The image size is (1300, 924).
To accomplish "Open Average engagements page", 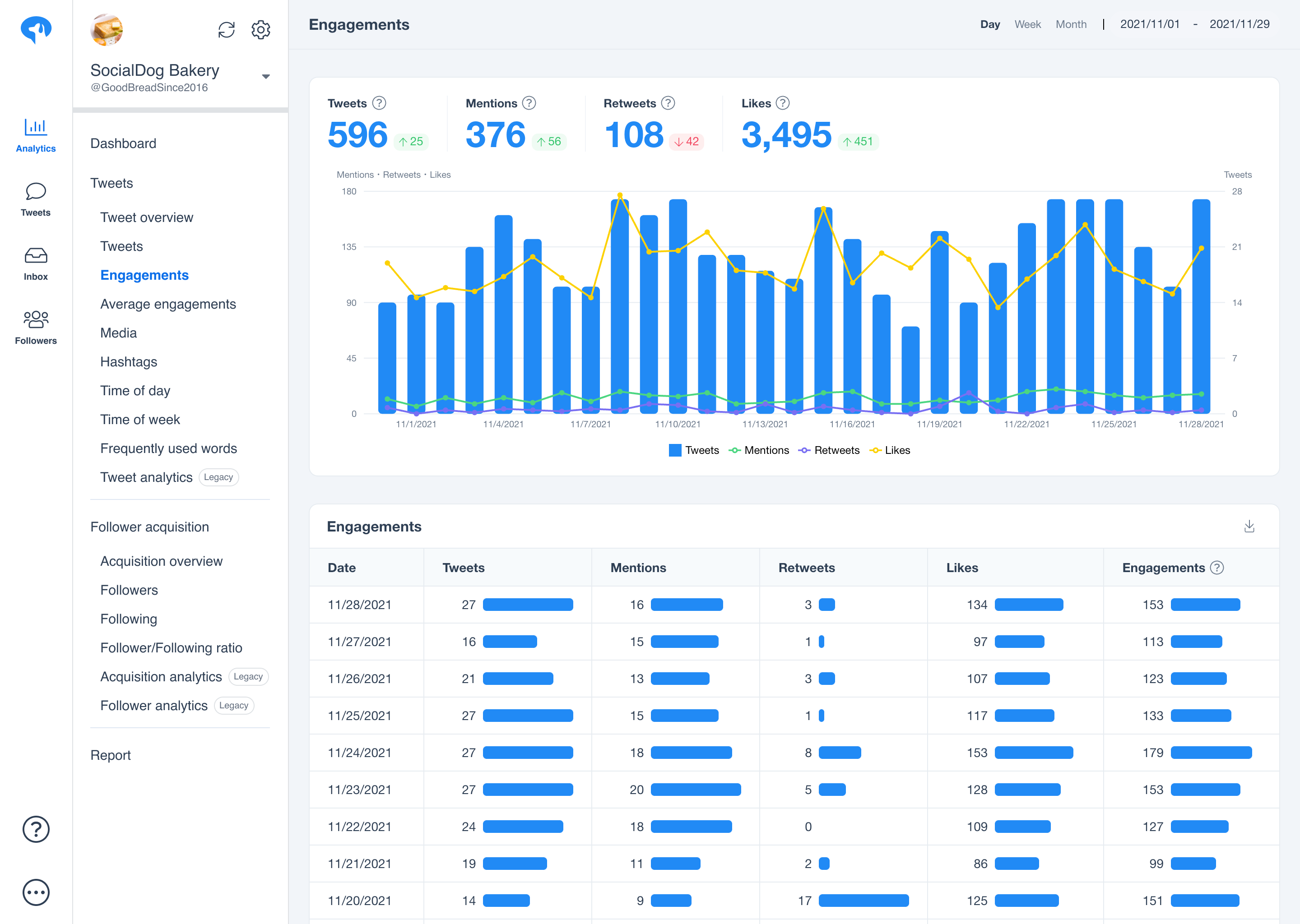I will tap(168, 304).
